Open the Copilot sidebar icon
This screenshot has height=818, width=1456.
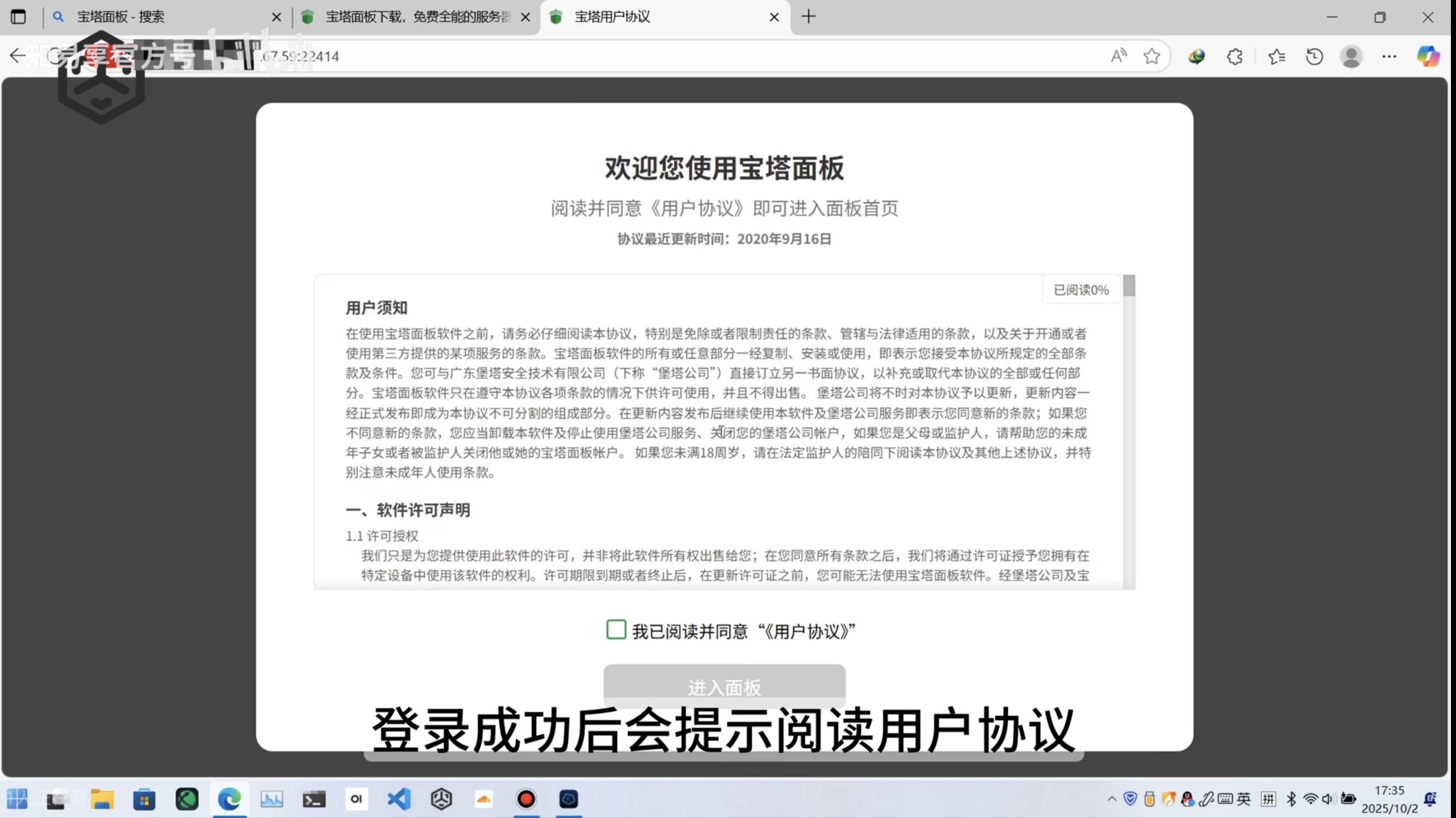pos(1428,56)
